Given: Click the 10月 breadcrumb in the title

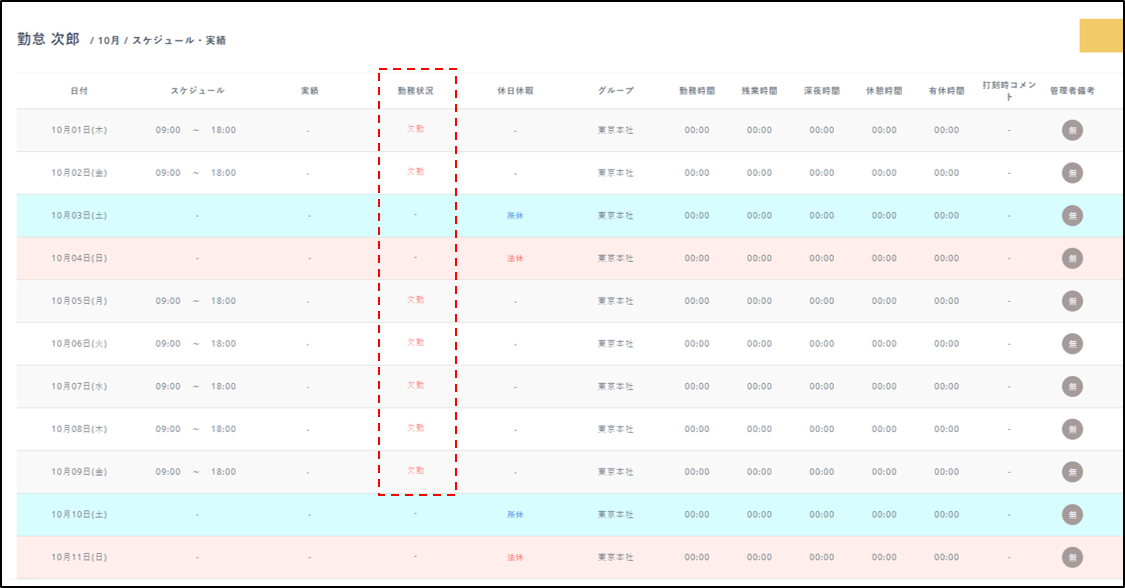Looking at the screenshot, I should point(109,41).
